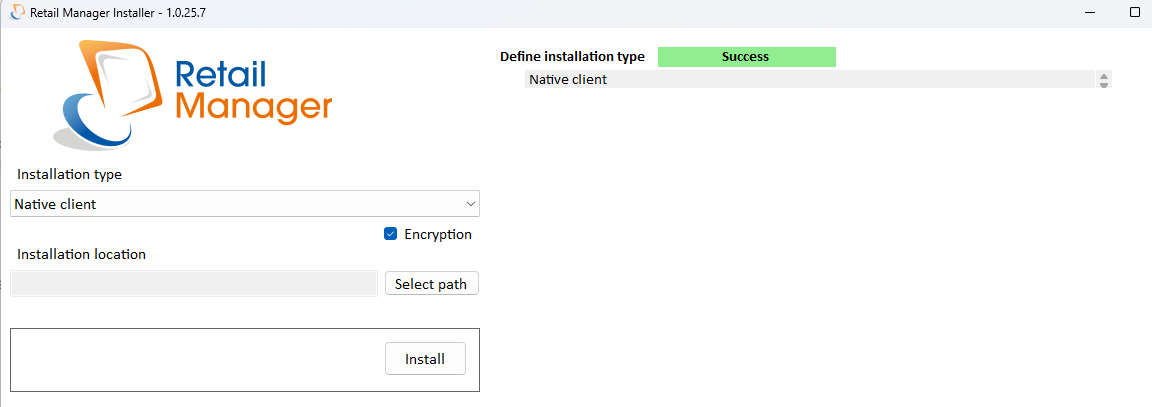
Task: Click the Installation type label
Action: 70,175
